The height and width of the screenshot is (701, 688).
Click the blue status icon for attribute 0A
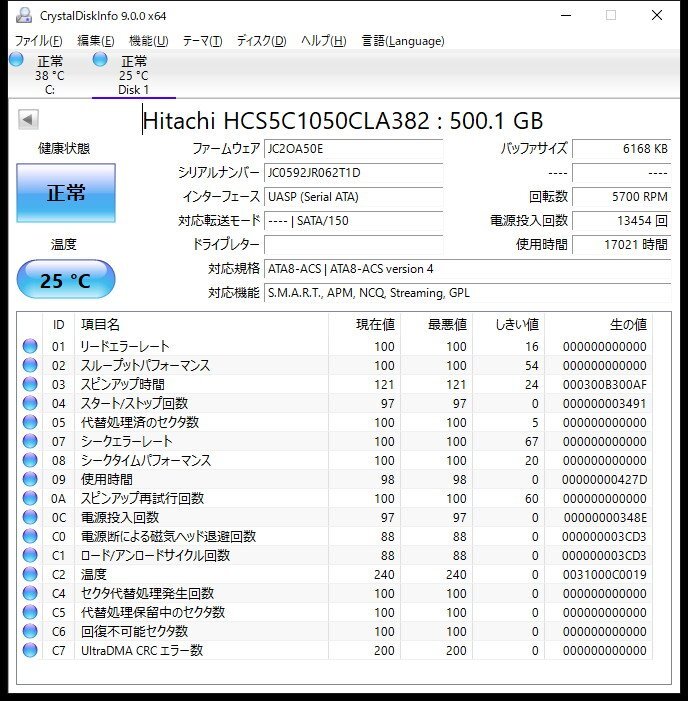coord(30,498)
